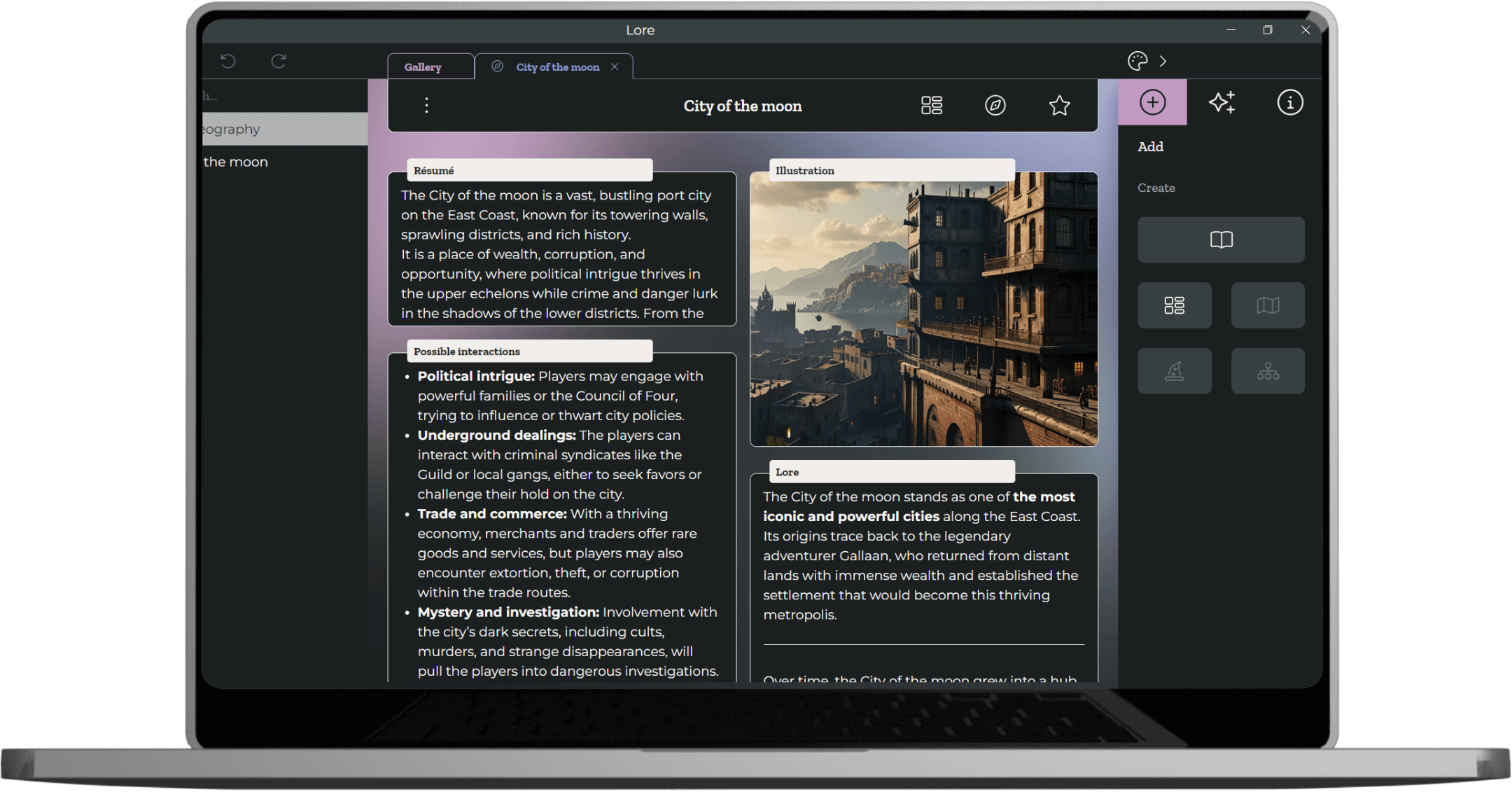Open the info panel icon
1512x792 pixels.
pyautogui.click(x=1289, y=102)
